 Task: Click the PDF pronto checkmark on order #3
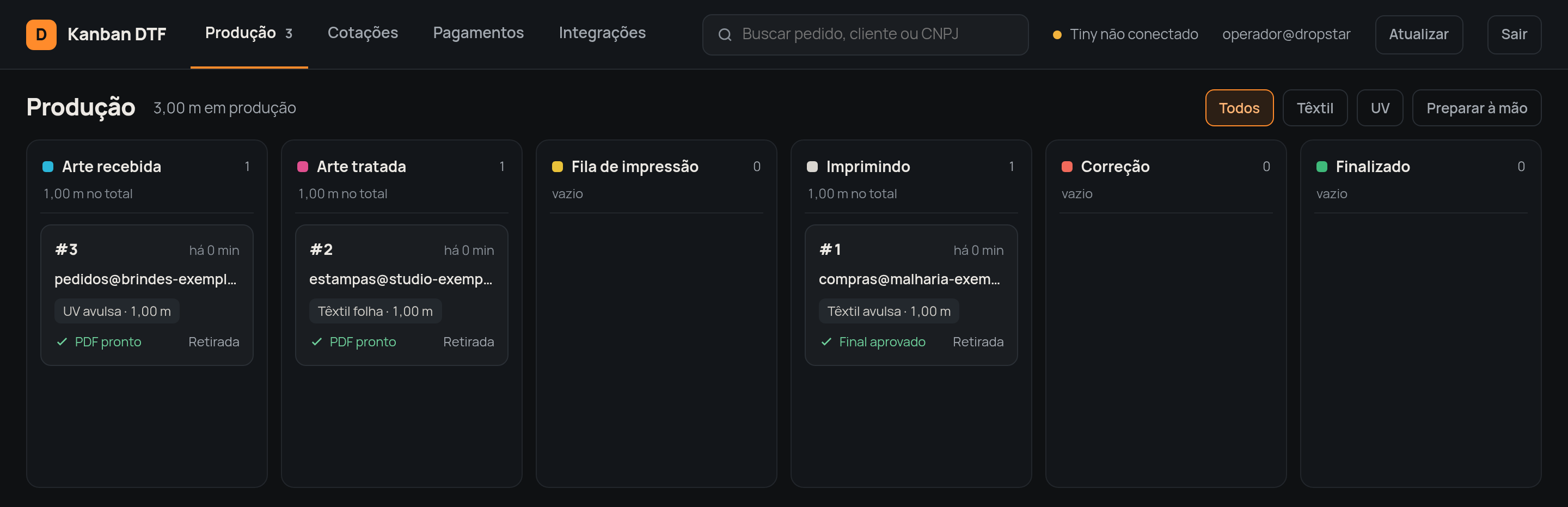click(x=62, y=342)
